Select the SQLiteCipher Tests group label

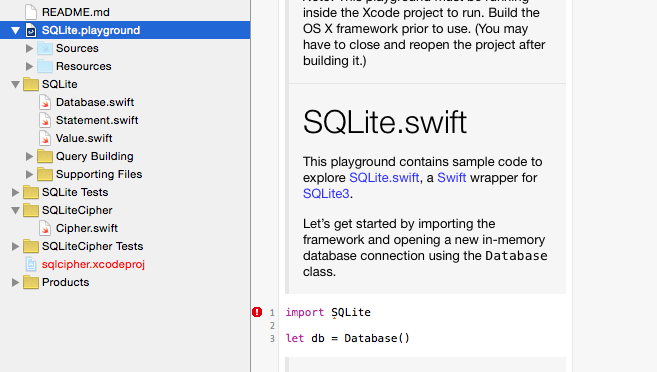pyautogui.click(x=93, y=246)
